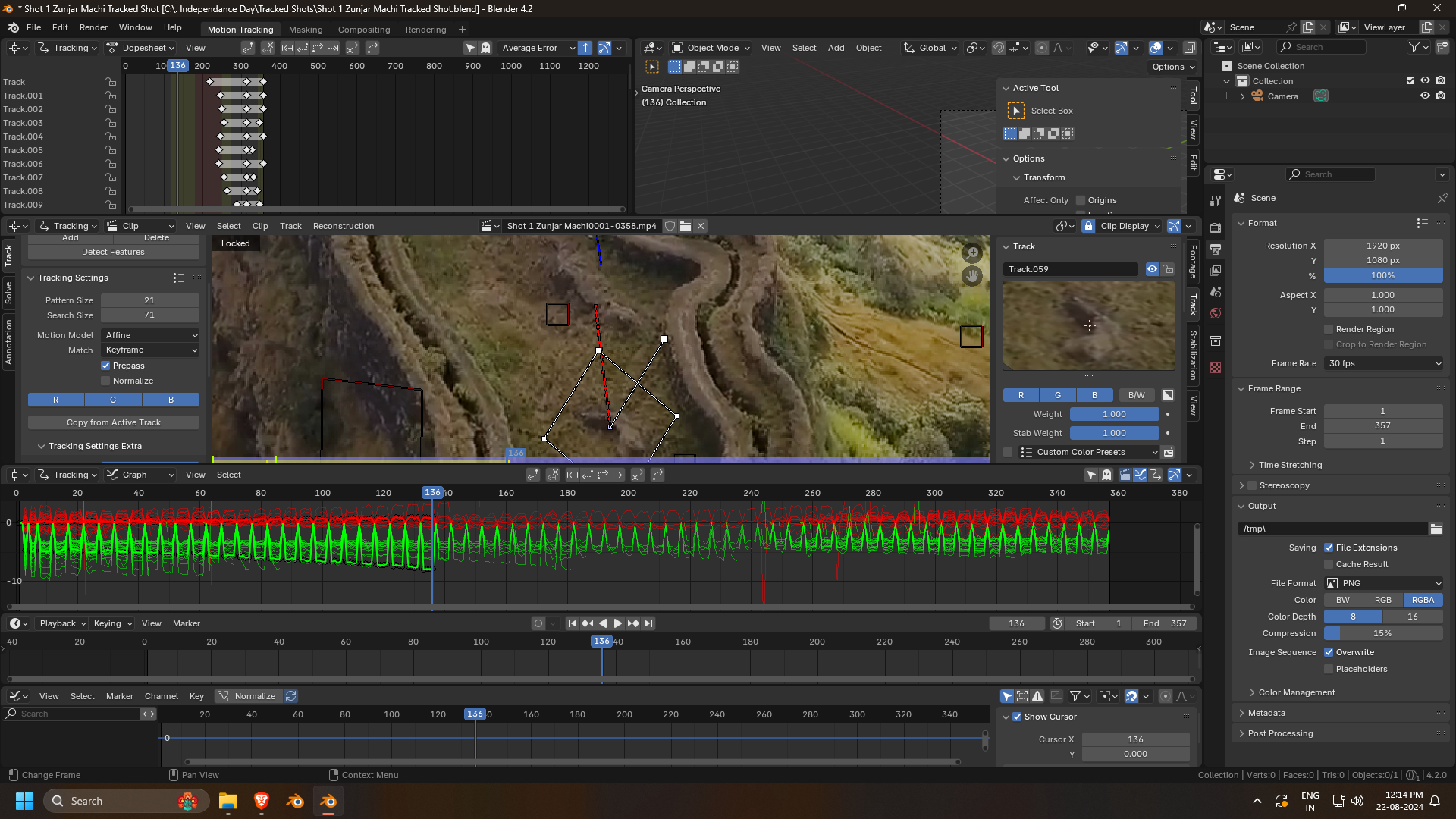Image resolution: width=1456 pixels, height=819 pixels.
Task: Click the Windows Start button
Action: (24, 801)
